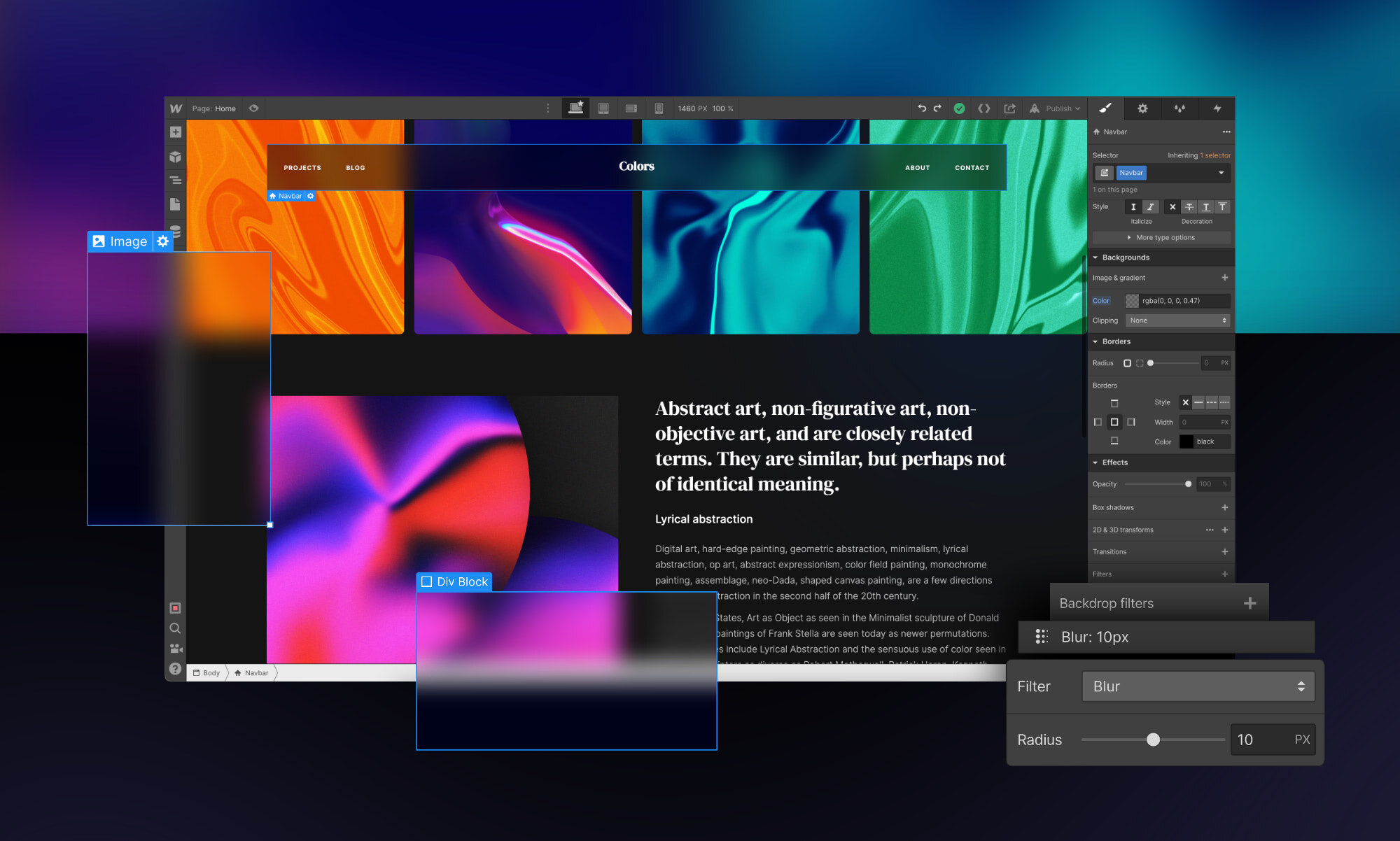Open the Clipping dropdown set to None
Image resolution: width=1400 pixels, height=841 pixels.
[1177, 320]
